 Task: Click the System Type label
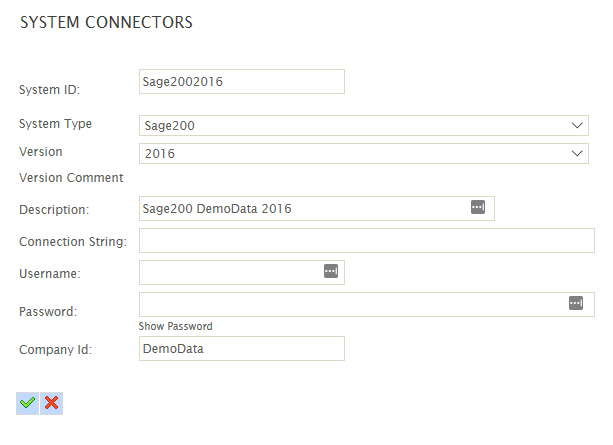click(56, 124)
